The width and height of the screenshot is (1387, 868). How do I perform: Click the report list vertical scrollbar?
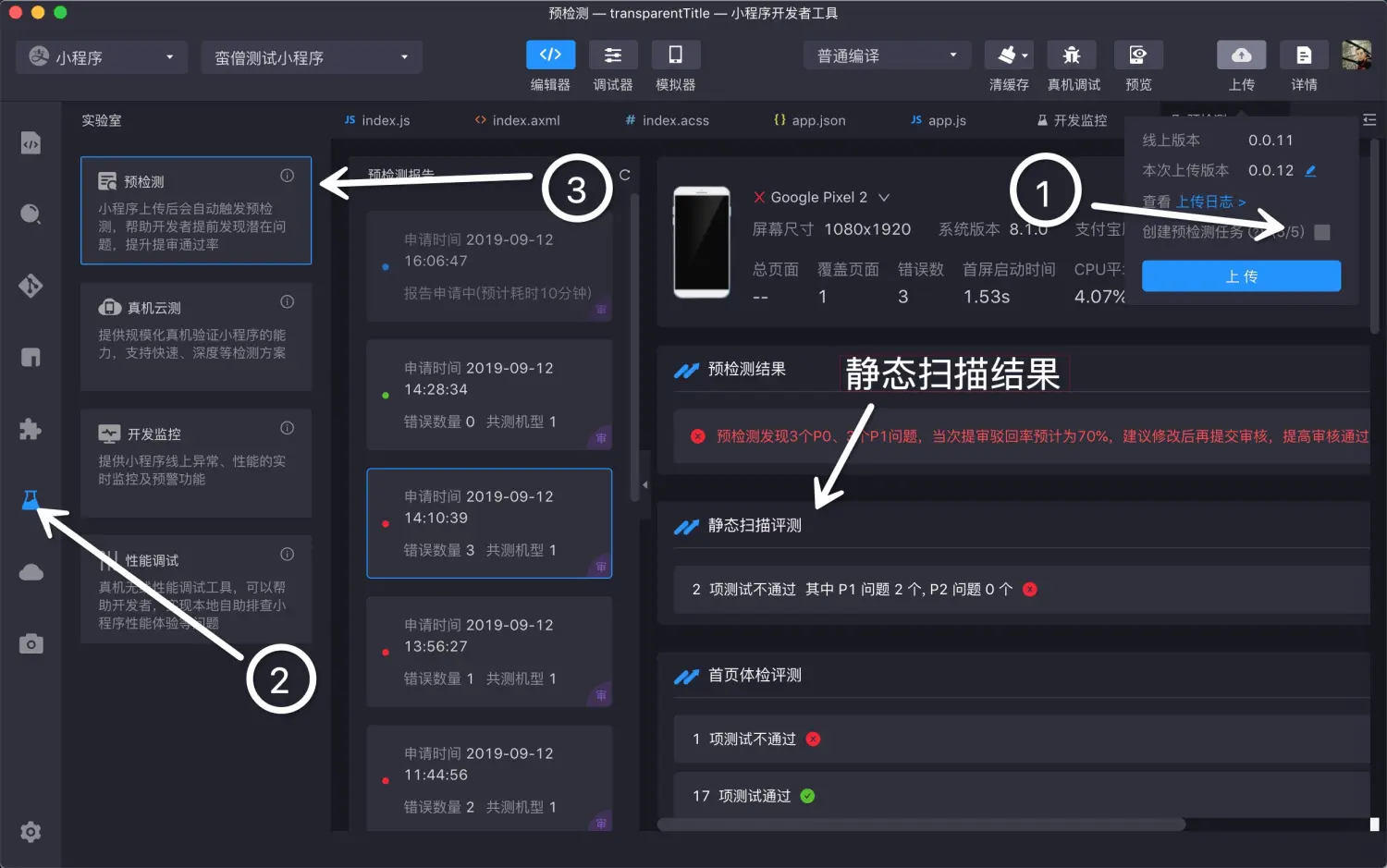click(x=634, y=347)
